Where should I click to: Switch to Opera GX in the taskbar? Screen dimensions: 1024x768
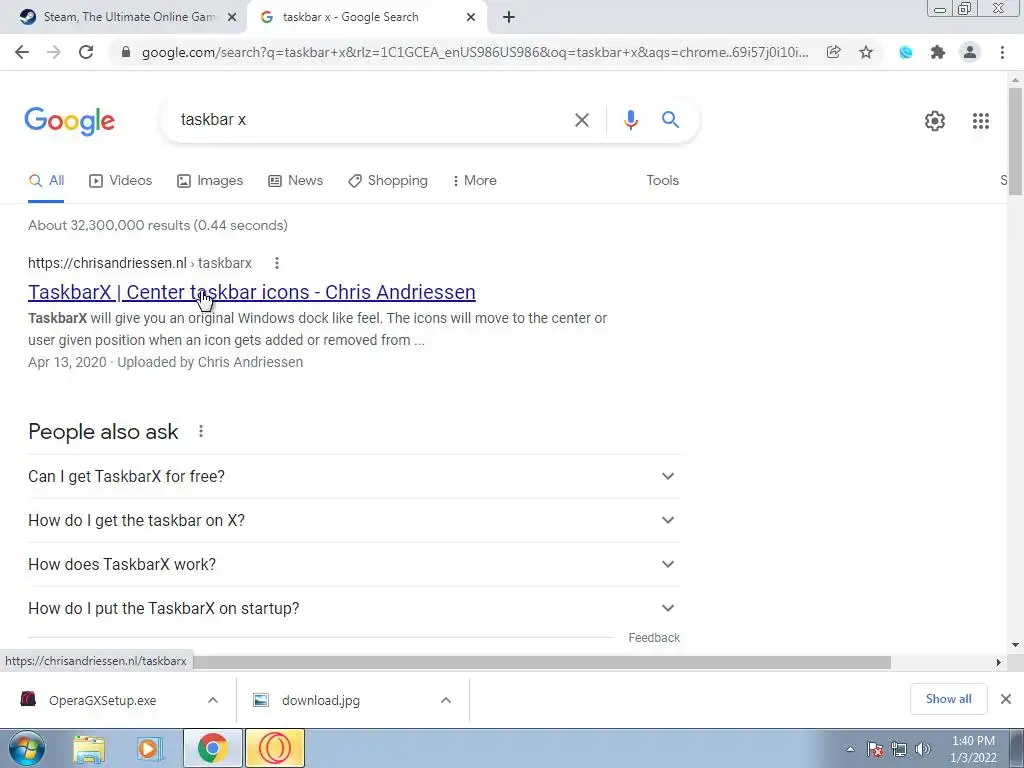coord(274,748)
